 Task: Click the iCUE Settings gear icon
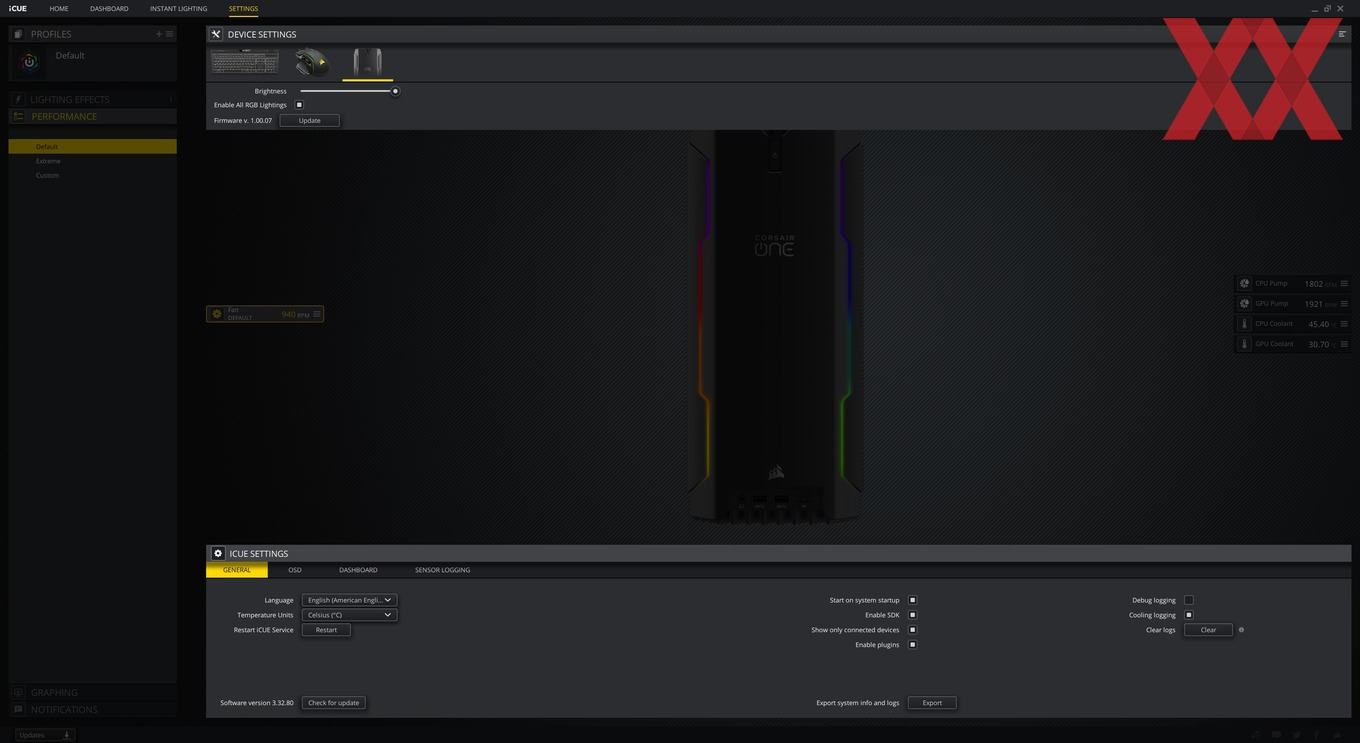point(218,553)
